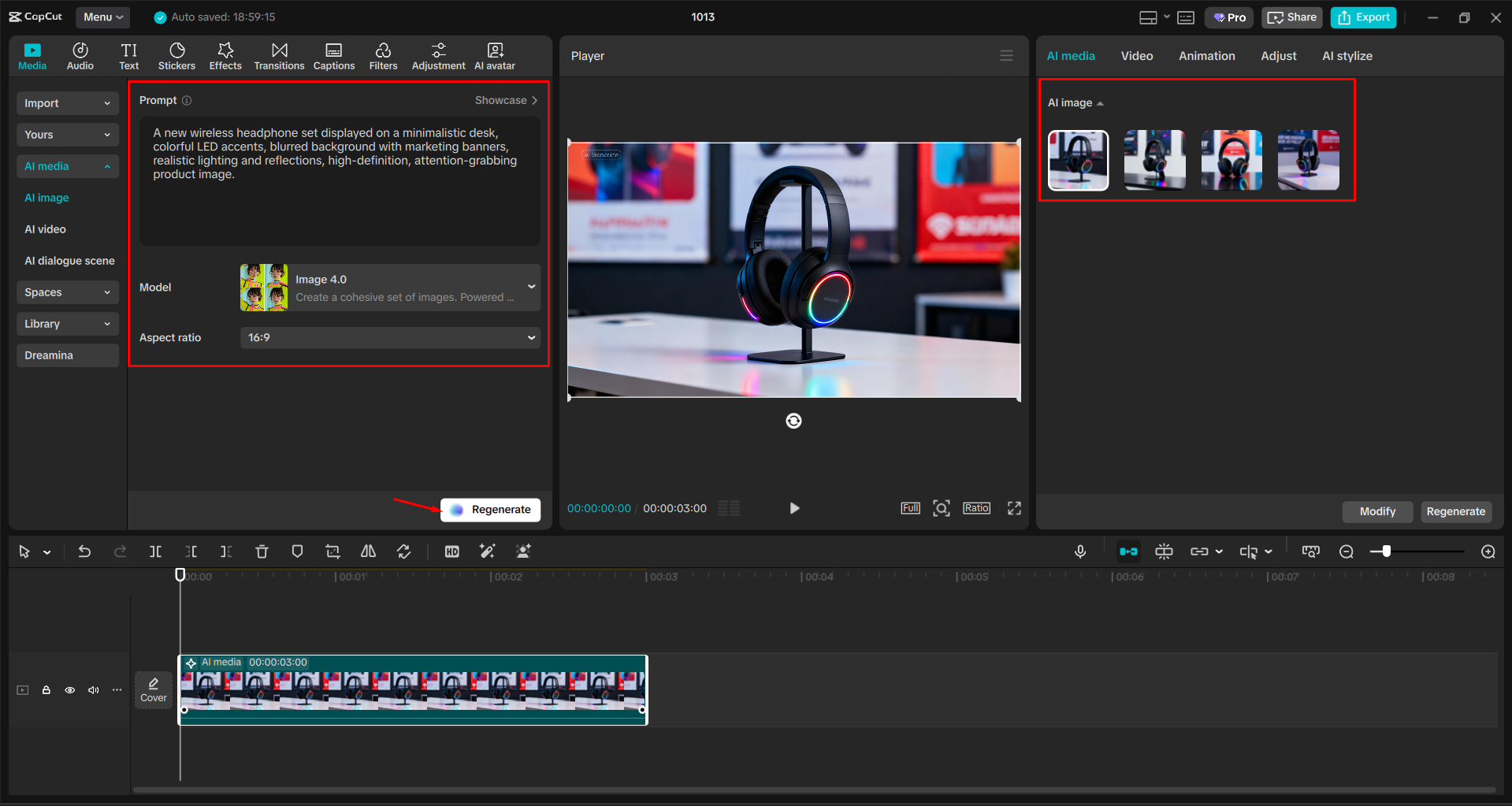Click the fullscreen icon in the player
Image resolution: width=1512 pixels, height=806 pixels.
[1014, 508]
